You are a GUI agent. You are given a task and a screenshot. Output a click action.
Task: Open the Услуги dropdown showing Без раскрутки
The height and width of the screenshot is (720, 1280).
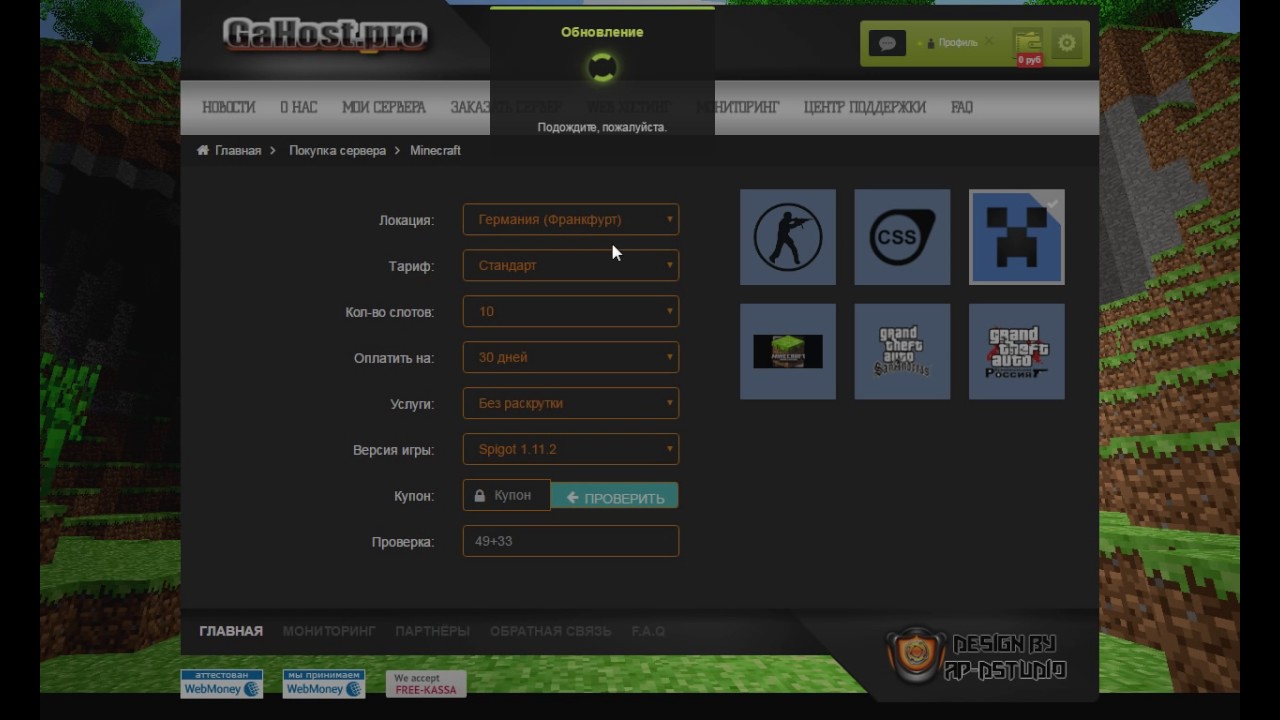coord(571,404)
